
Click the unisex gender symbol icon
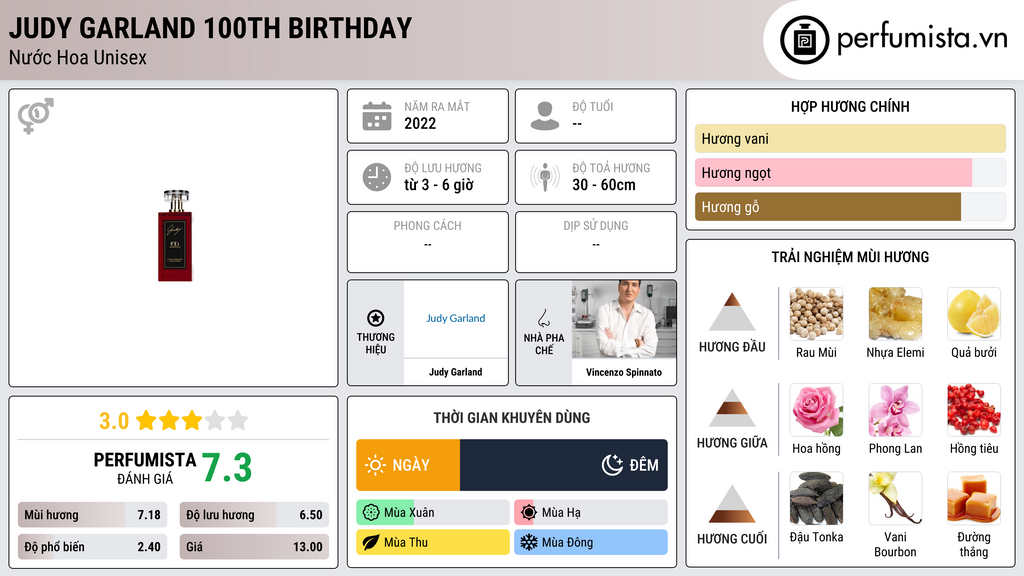click(x=36, y=116)
